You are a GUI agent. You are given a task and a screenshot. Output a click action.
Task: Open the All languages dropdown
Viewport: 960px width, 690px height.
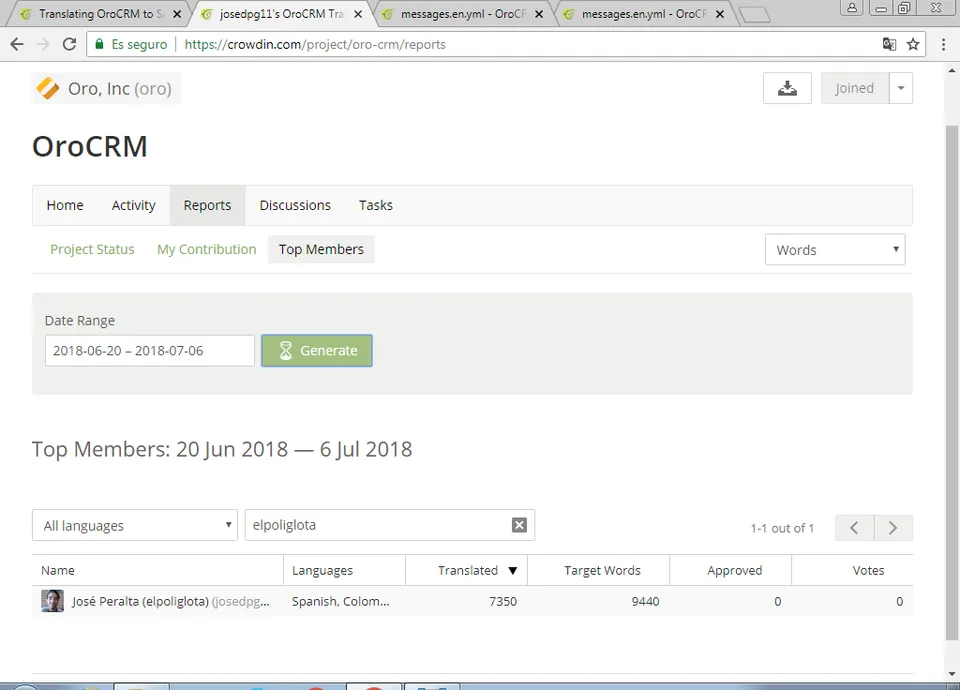(135, 525)
